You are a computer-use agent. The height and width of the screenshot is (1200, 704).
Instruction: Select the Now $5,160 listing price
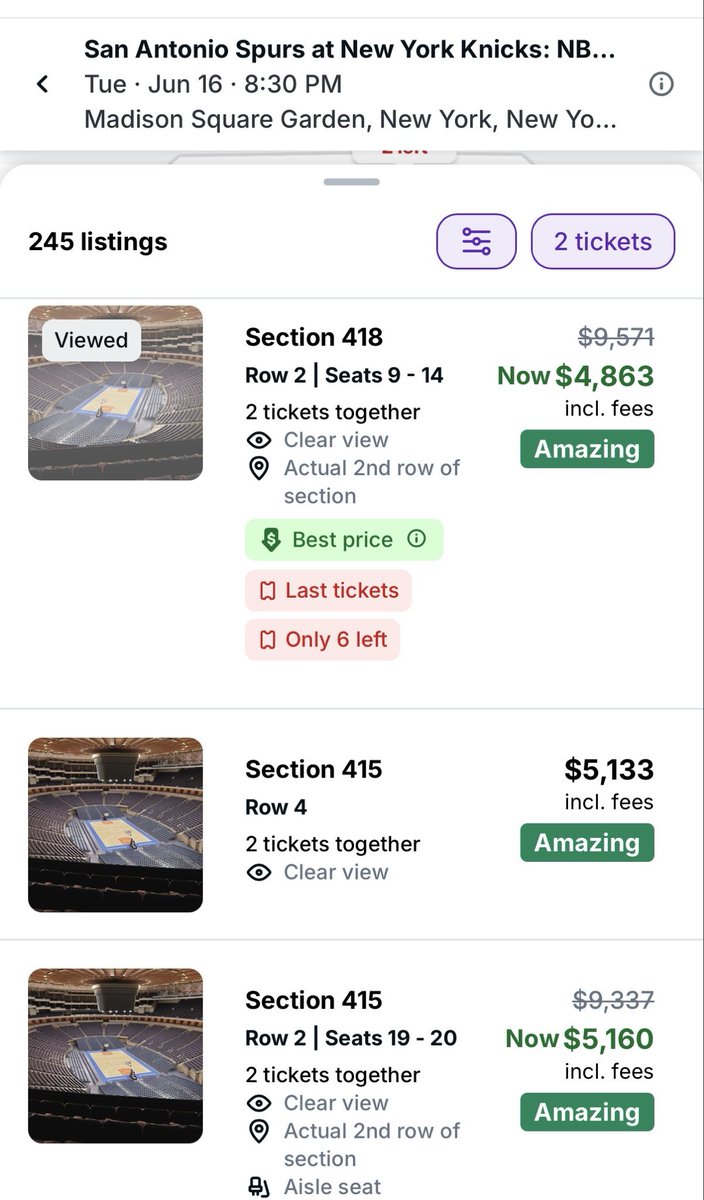pos(579,1039)
